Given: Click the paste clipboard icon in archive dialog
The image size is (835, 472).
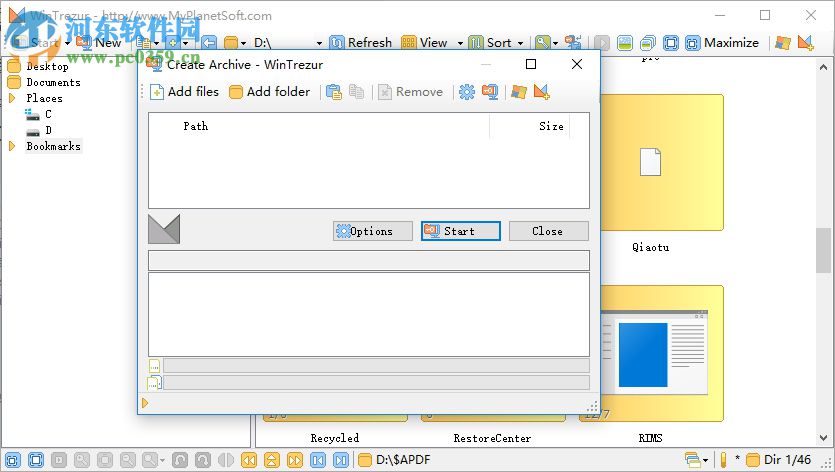Looking at the screenshot, I should pyautogui.click(x=334, y=92).
